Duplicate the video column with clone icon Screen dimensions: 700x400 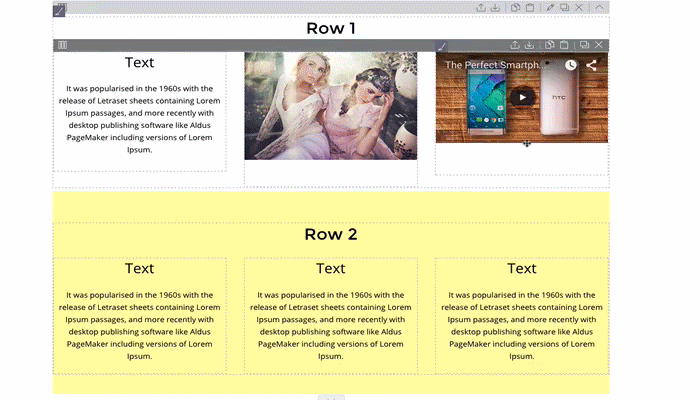[x=584, y=45]
